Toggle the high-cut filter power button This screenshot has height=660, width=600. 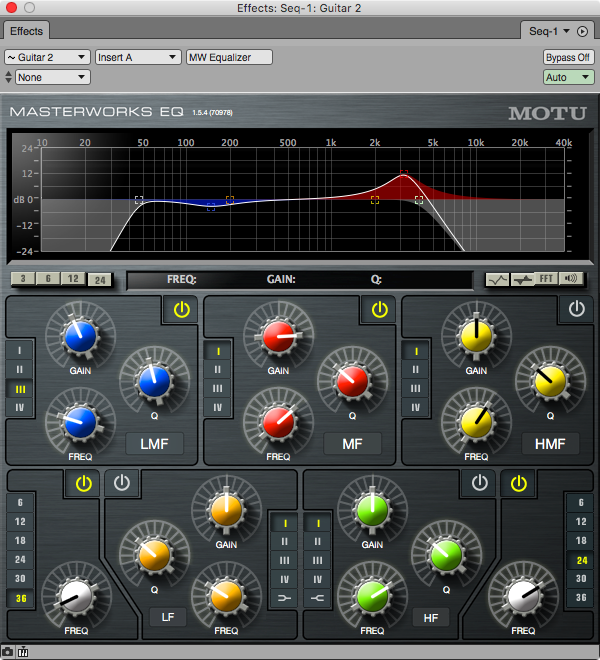tap(518, 483)
